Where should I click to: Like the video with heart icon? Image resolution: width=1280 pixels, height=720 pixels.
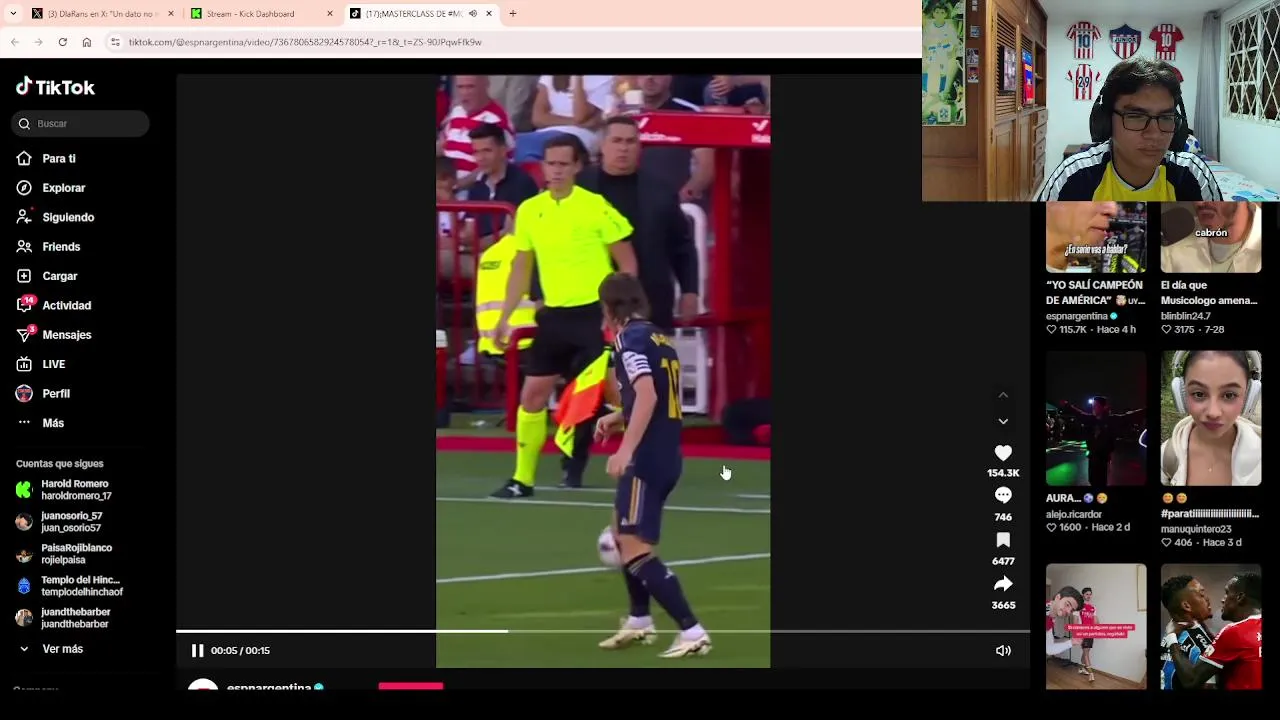(1003, 453)
